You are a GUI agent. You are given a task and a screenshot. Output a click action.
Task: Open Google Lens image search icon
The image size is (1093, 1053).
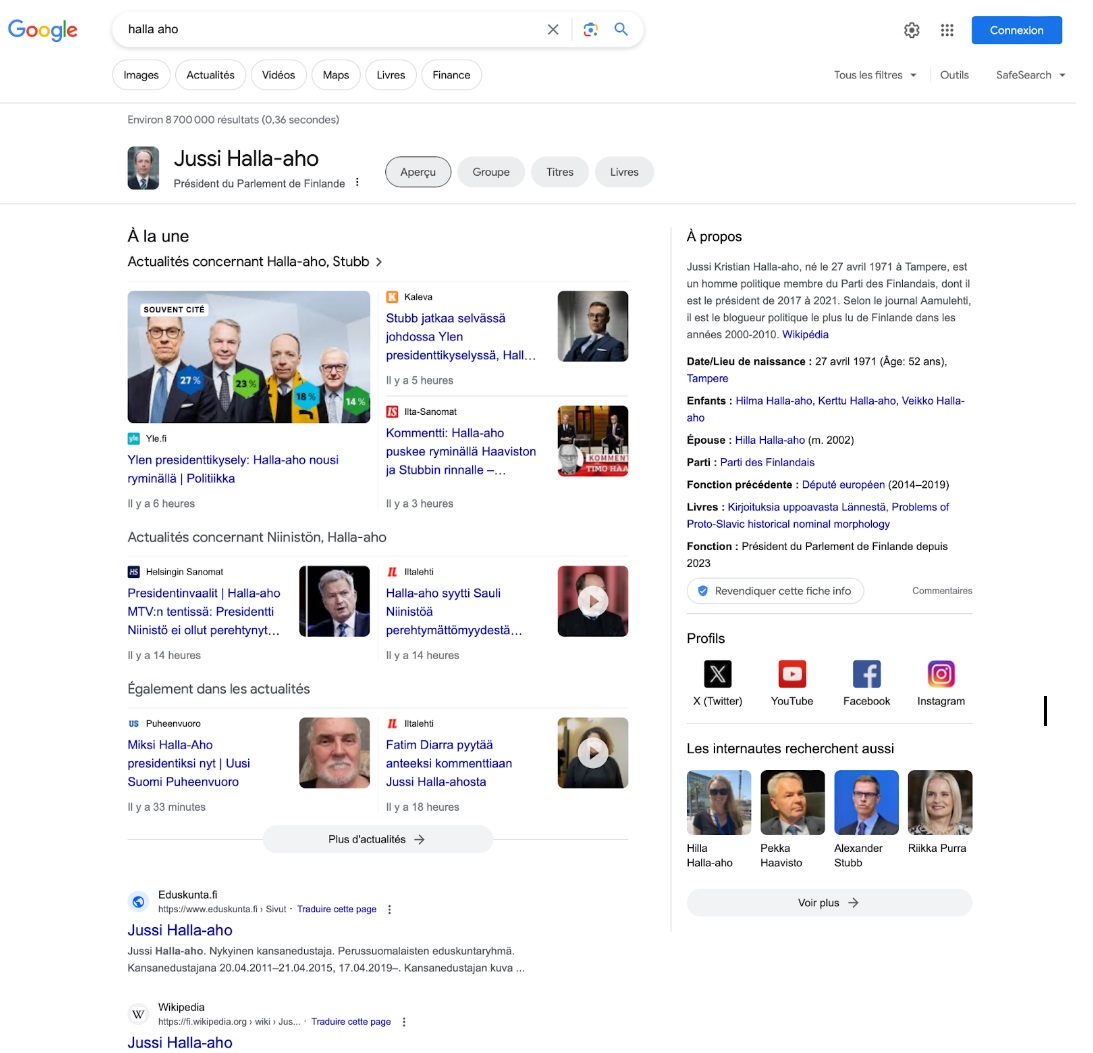(590, 29)
